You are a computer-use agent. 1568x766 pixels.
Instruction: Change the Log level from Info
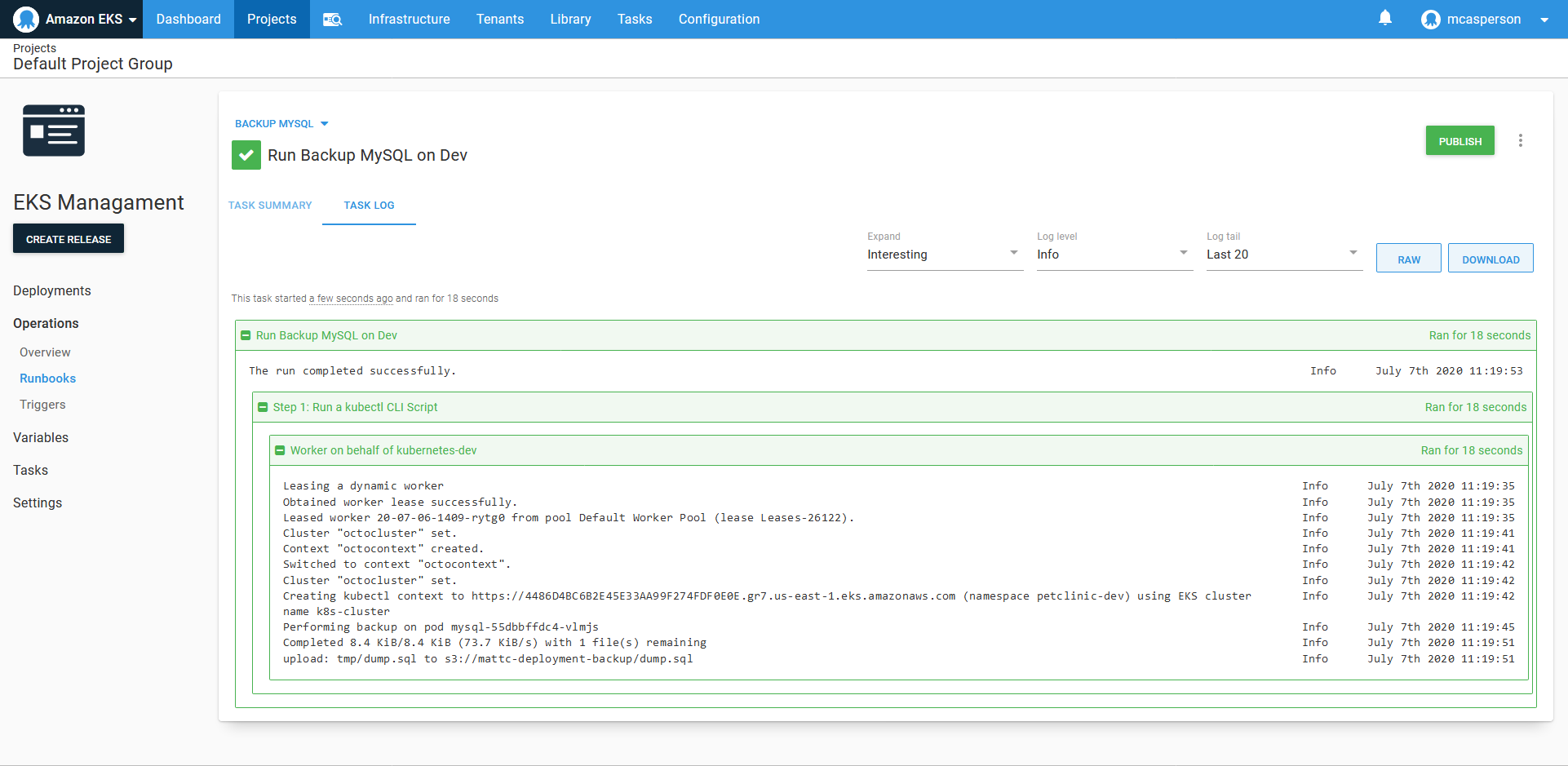click(x=1114, y=254)
